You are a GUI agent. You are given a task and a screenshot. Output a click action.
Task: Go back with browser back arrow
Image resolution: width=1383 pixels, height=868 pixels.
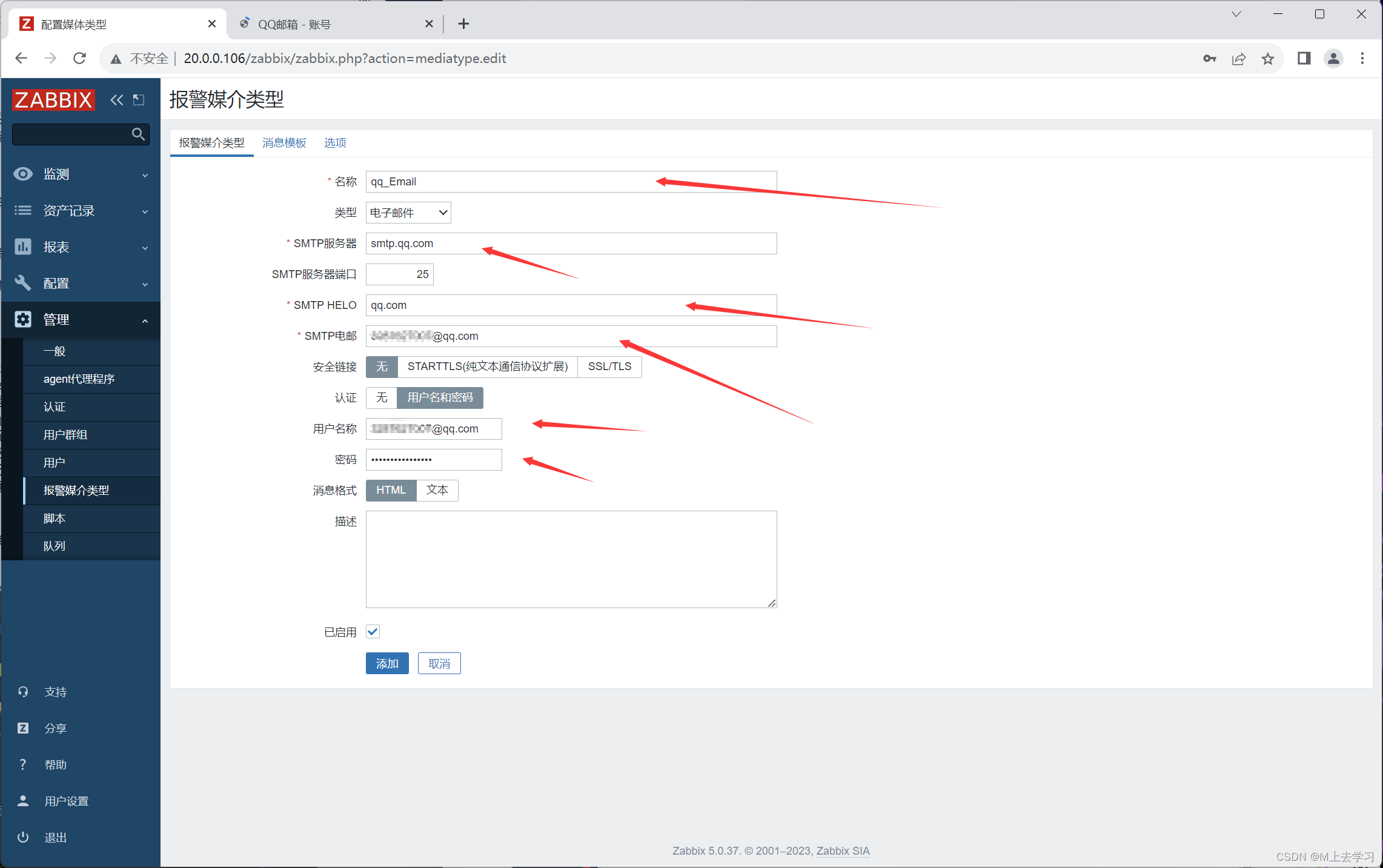pos(21,58)
